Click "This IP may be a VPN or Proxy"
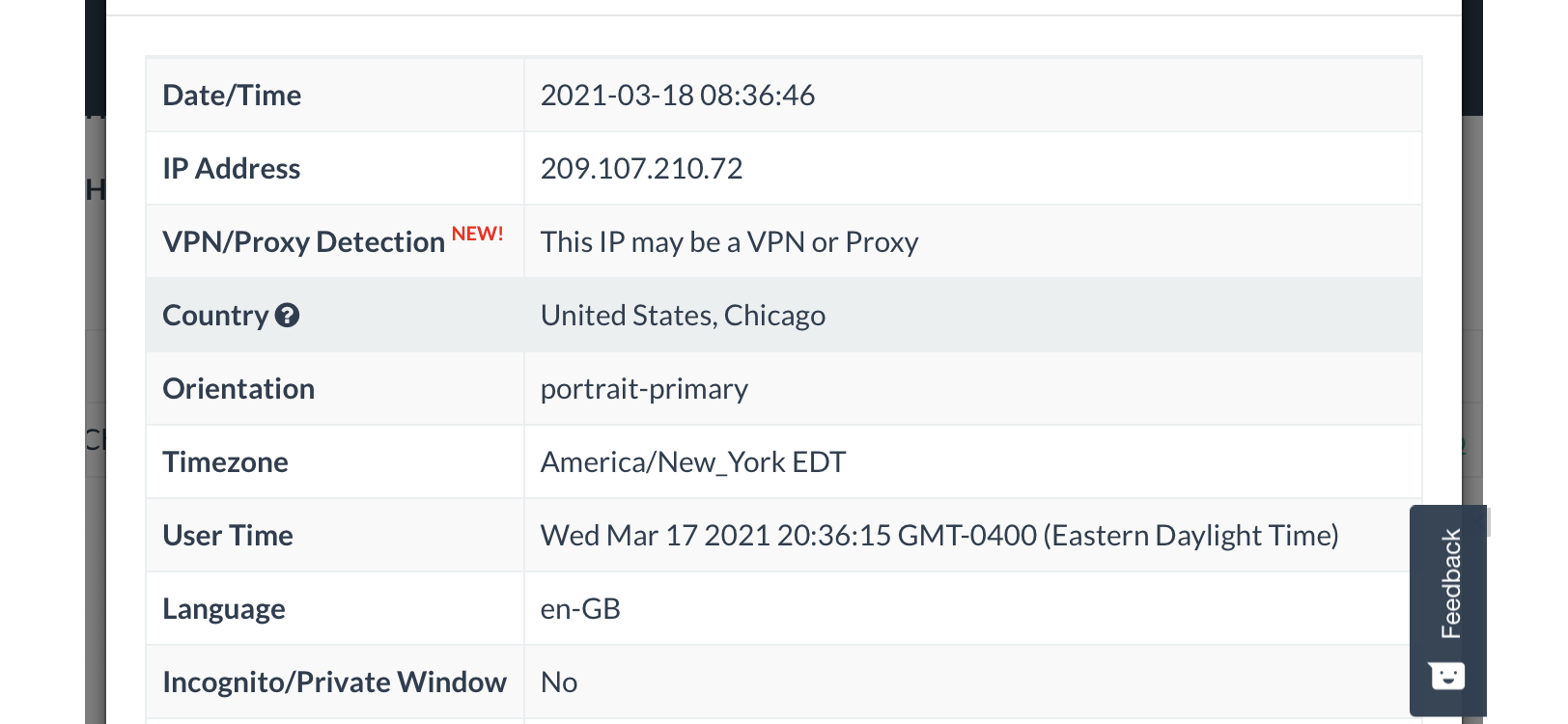Viewport: 1568px width, 724px height. click(x=729, y=242)
